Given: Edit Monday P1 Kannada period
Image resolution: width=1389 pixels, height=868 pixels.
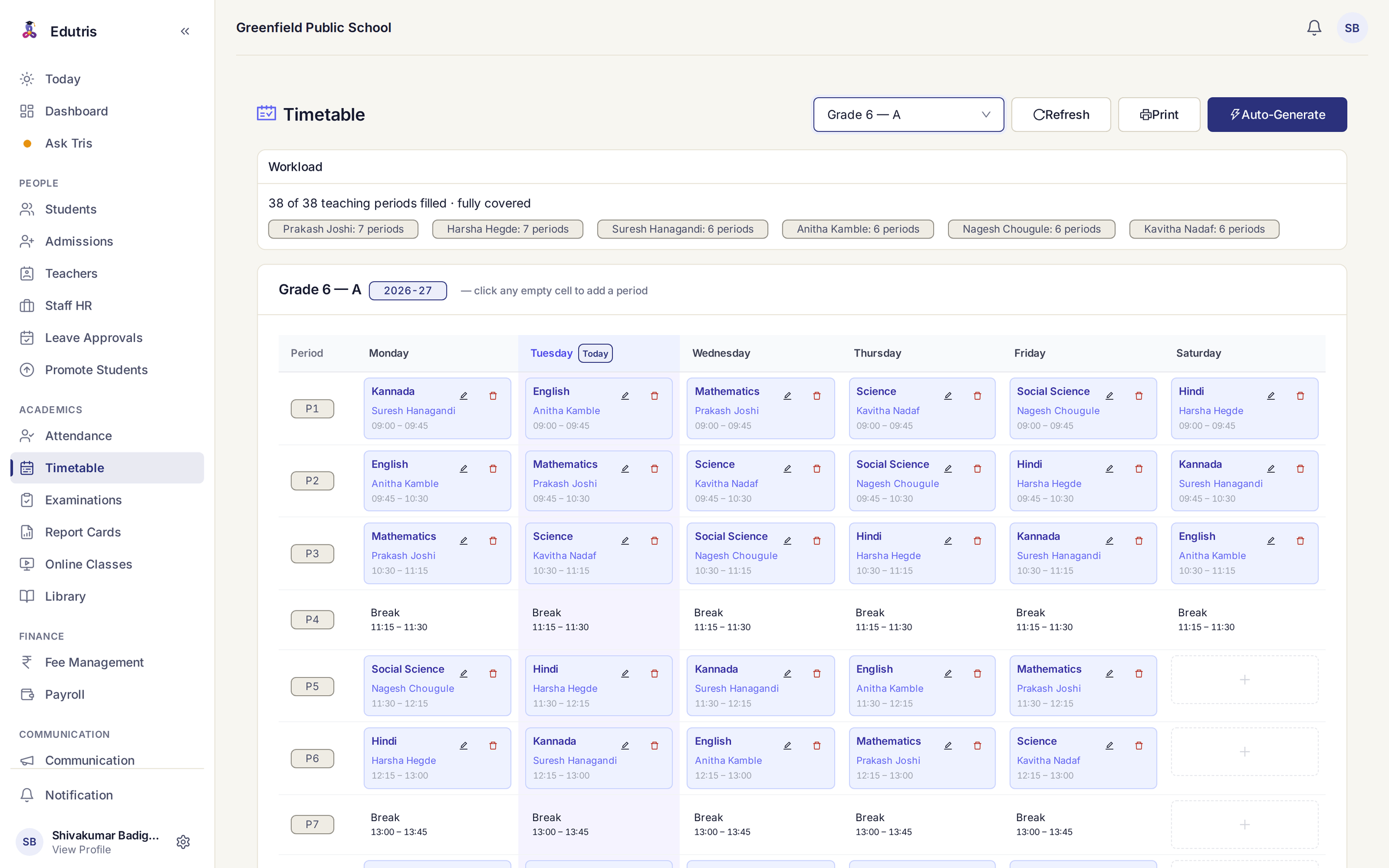Looking at the screenshot, I should [x=464, y=396].
